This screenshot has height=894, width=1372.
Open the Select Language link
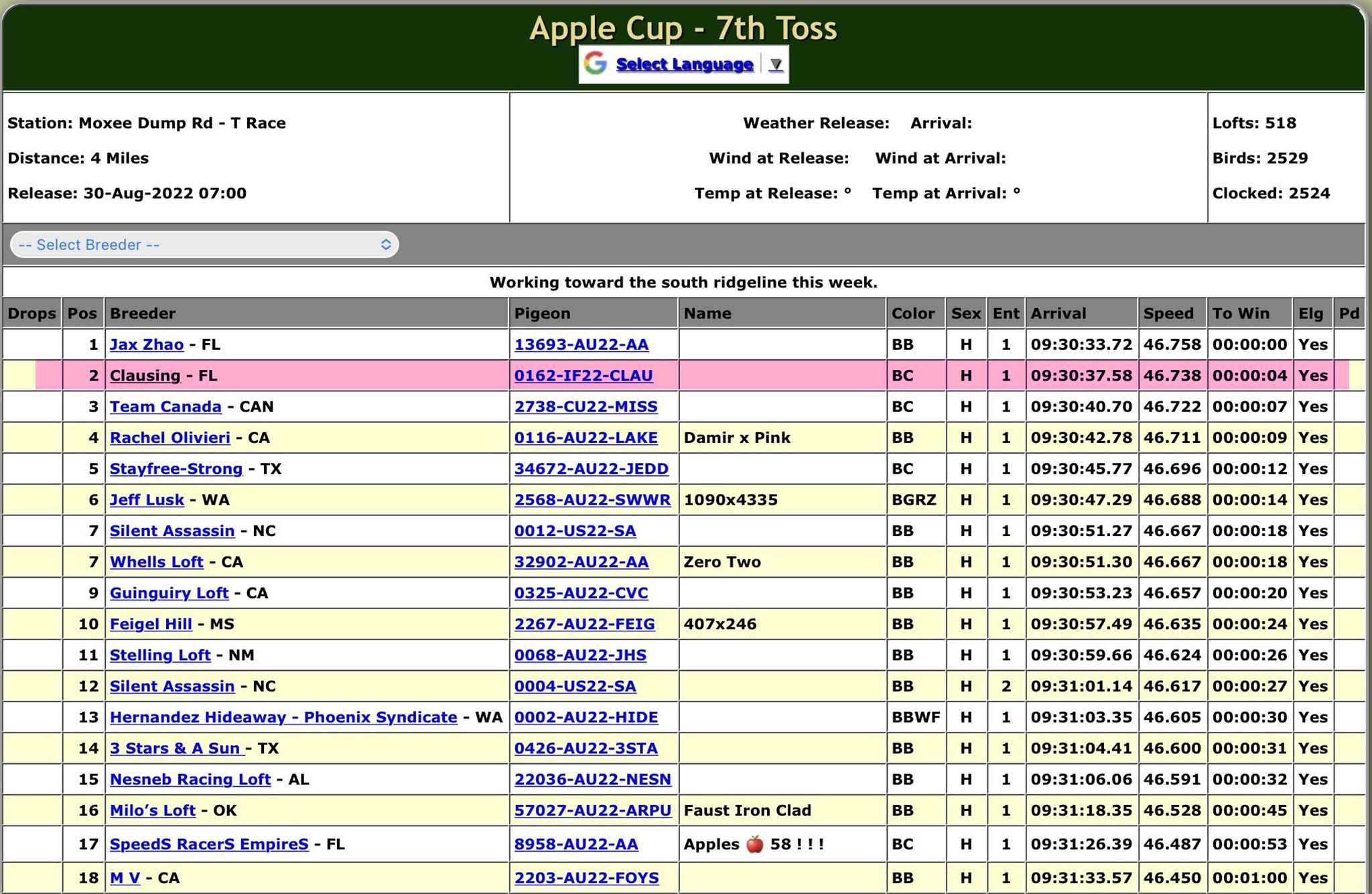[x=684, y=64]
